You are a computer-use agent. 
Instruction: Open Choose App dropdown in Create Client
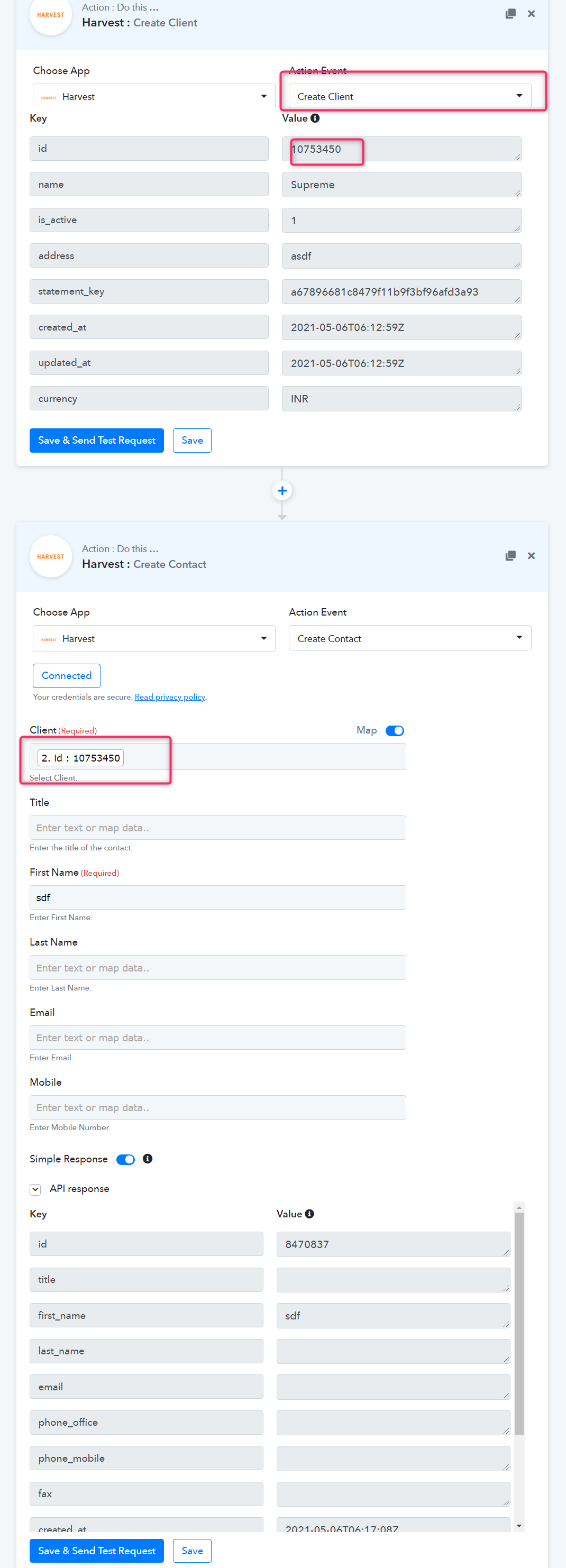tap(154, 97)
